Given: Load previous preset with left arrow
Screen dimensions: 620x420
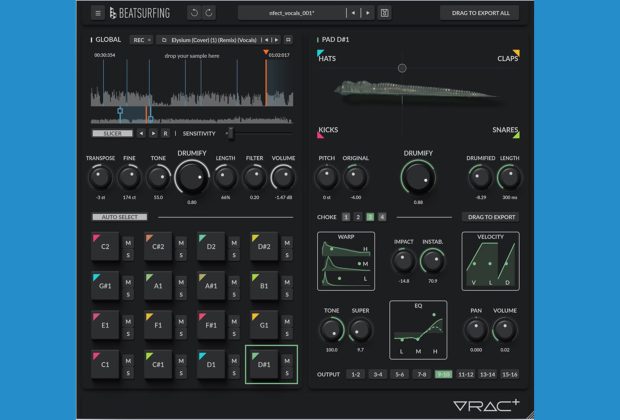Looking at the screenshot, I should point(353,13).
